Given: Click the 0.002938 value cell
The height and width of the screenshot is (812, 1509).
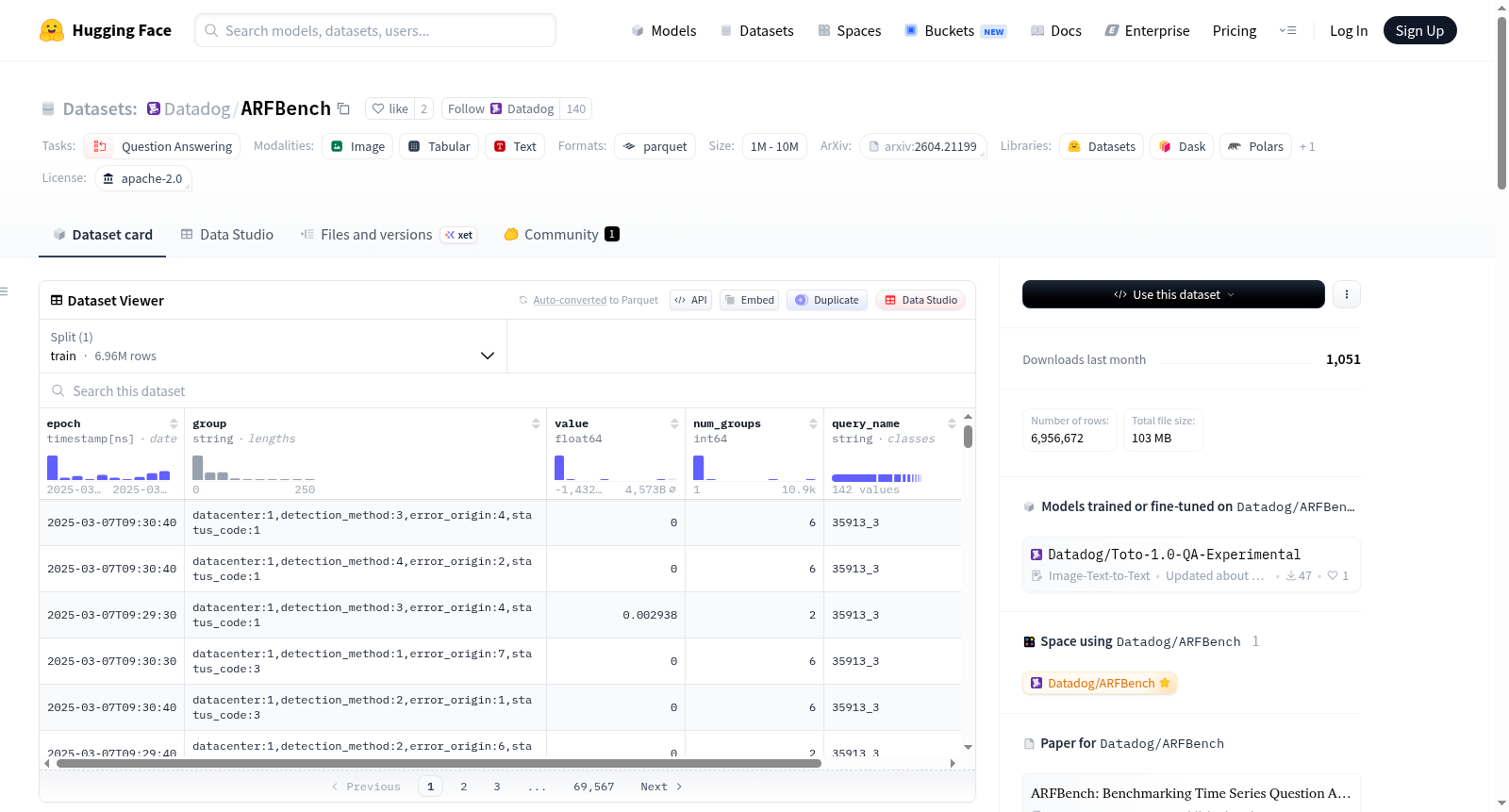Looking at the screenshot, I should (x=616, y=615).
